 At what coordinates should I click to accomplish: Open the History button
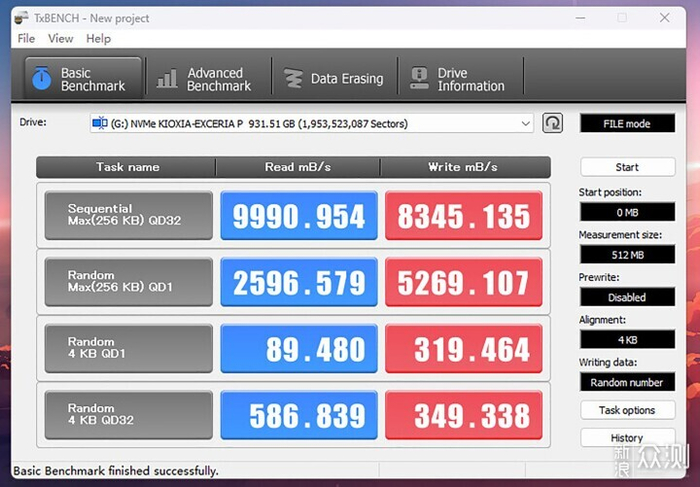[627, 437]
